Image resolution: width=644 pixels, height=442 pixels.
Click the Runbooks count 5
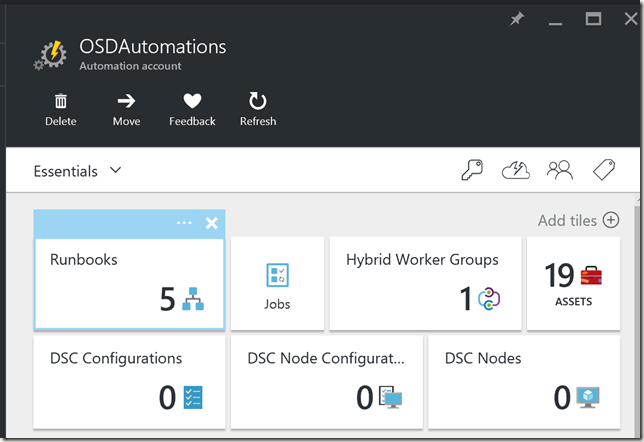168,299
